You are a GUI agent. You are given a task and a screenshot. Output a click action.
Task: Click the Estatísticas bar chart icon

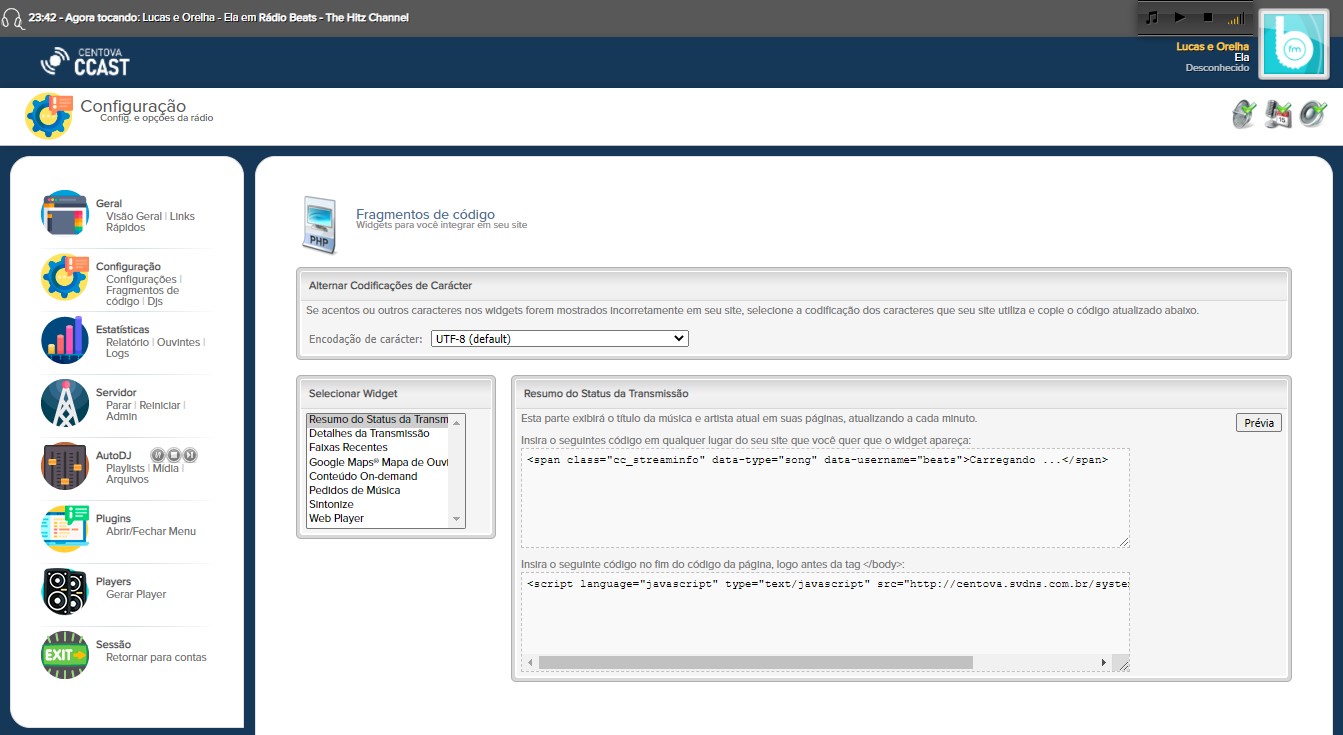(x=65, y=340)
